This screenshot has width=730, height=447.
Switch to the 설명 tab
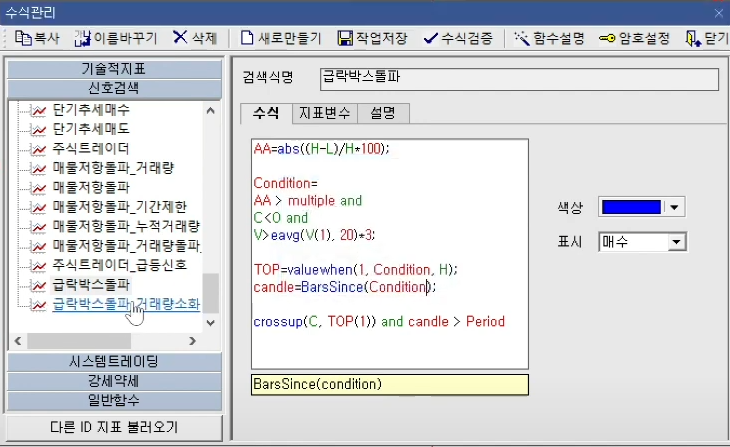pyautogui.click(x=382, y=112)
